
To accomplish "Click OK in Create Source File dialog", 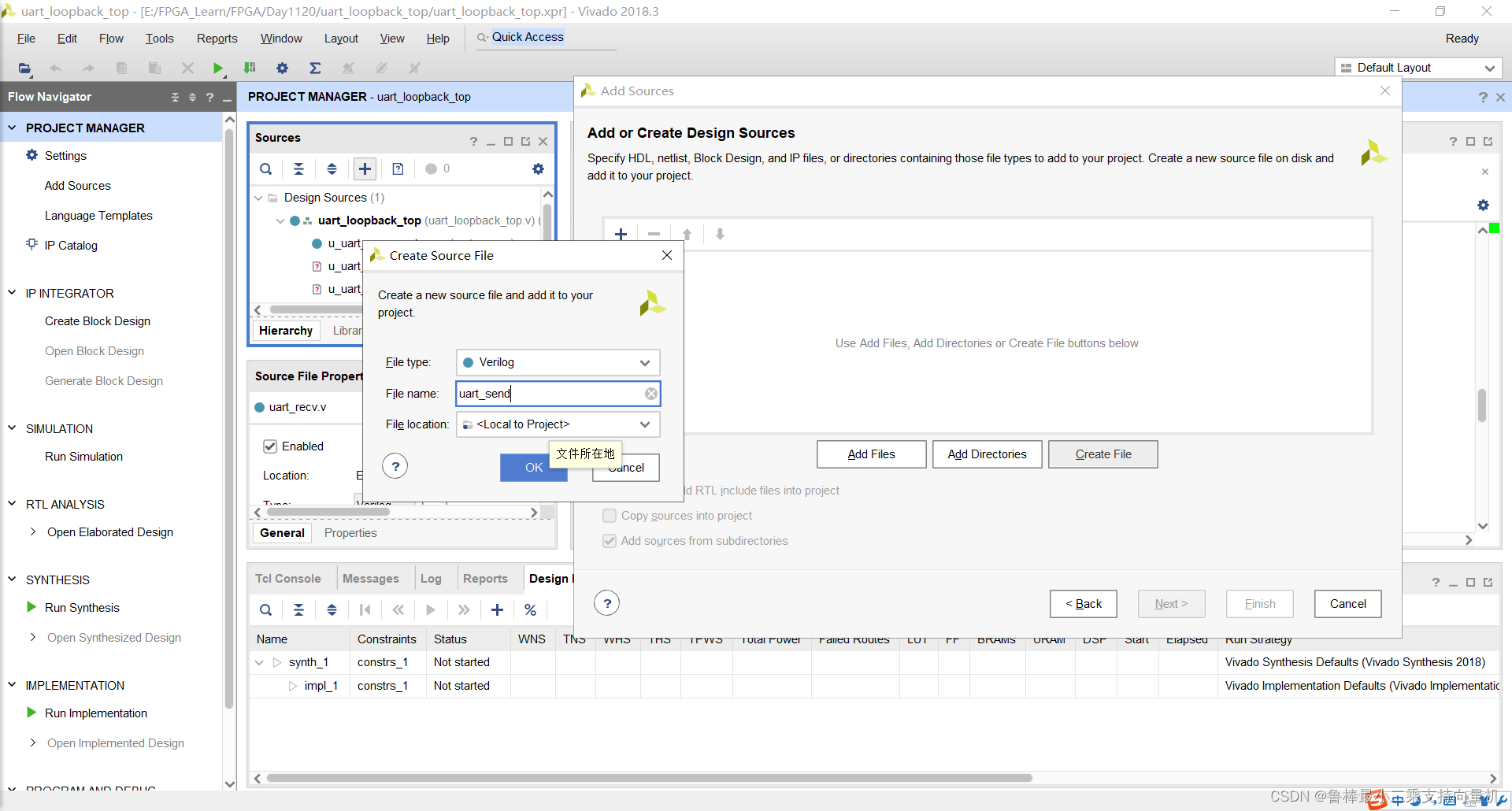I will pyautogui.click(x=534, y=467).
